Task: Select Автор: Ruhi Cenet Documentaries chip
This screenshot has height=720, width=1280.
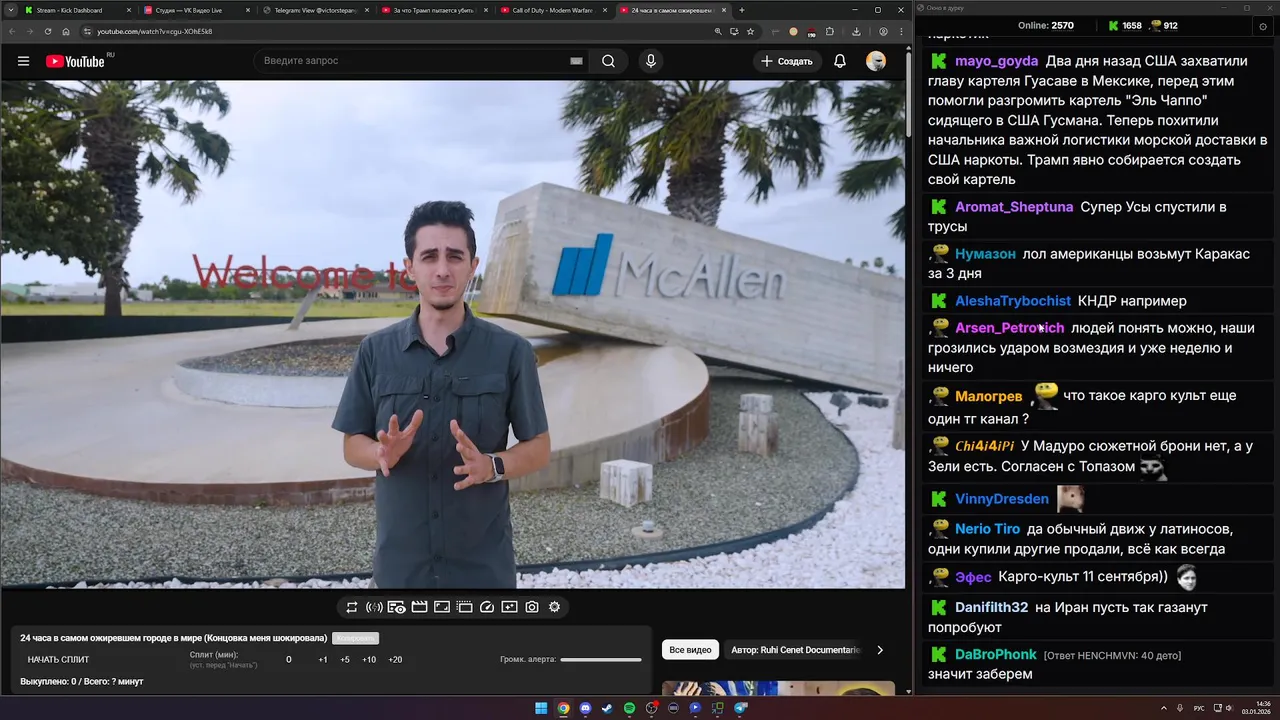Action: pos(795,650)
